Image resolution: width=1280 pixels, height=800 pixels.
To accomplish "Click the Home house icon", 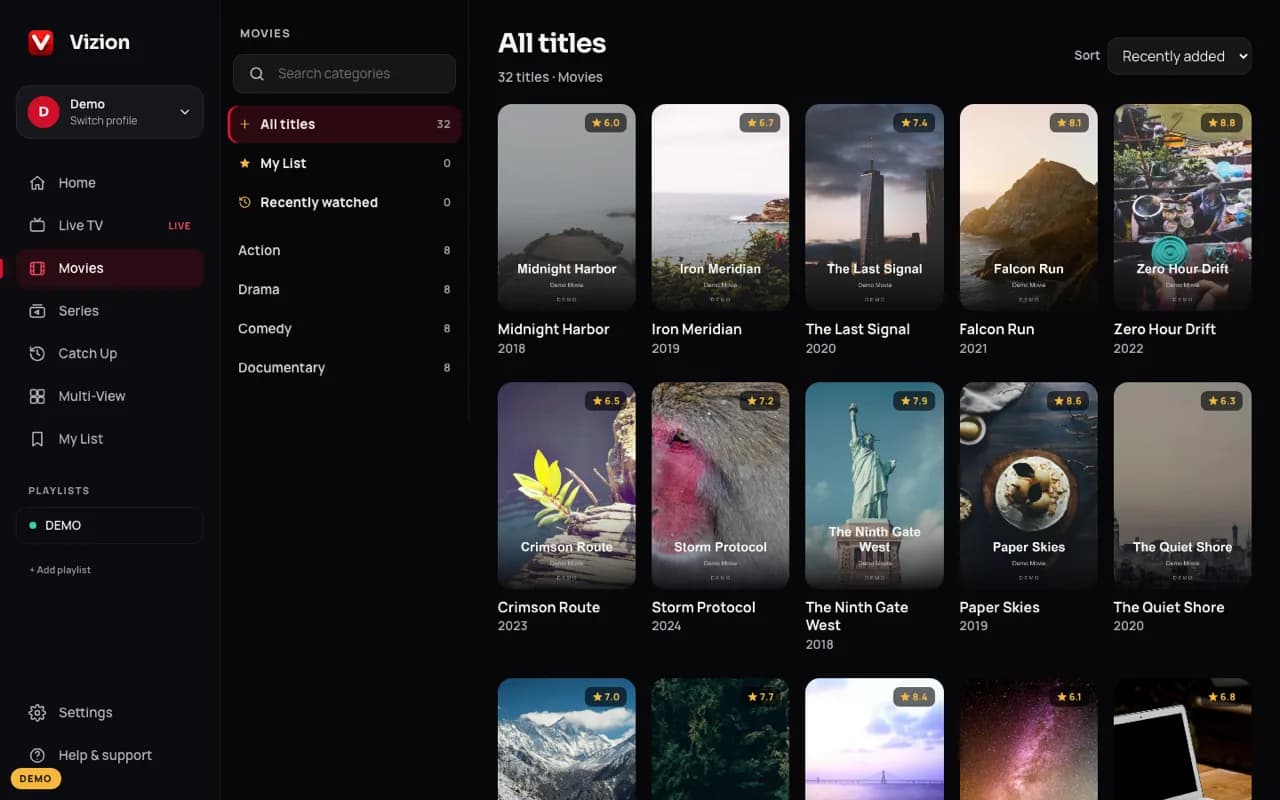I will pyautogui.click(x=37, y=183).
